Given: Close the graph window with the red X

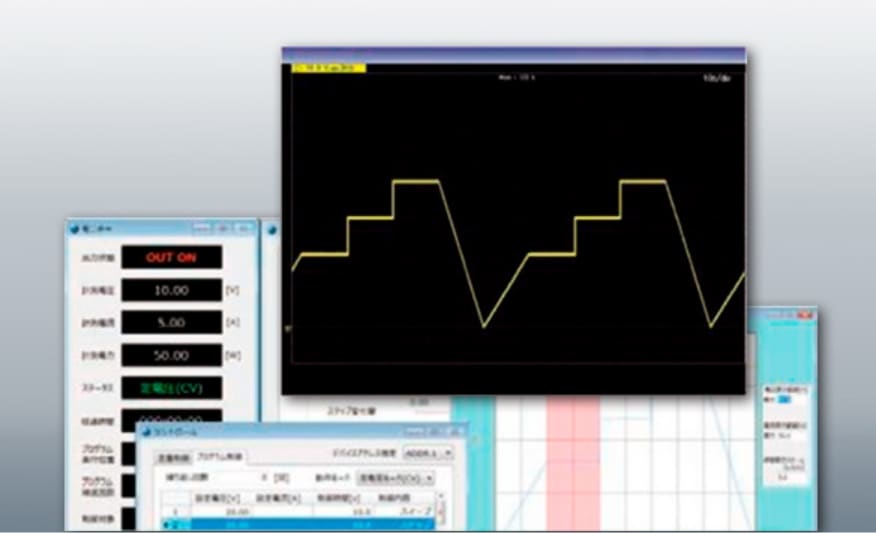Looking at the screenshot, I should [x=804, y=316].
